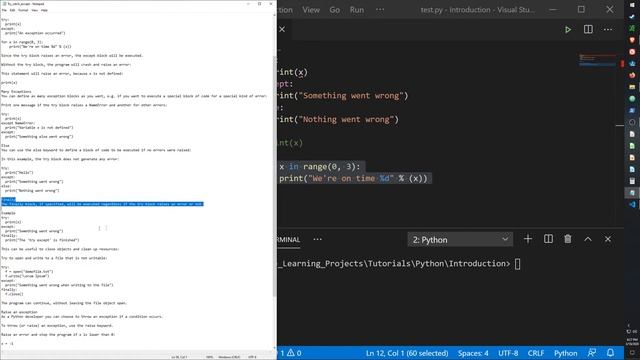Click the terminal prompt input area

pos(518,264)
